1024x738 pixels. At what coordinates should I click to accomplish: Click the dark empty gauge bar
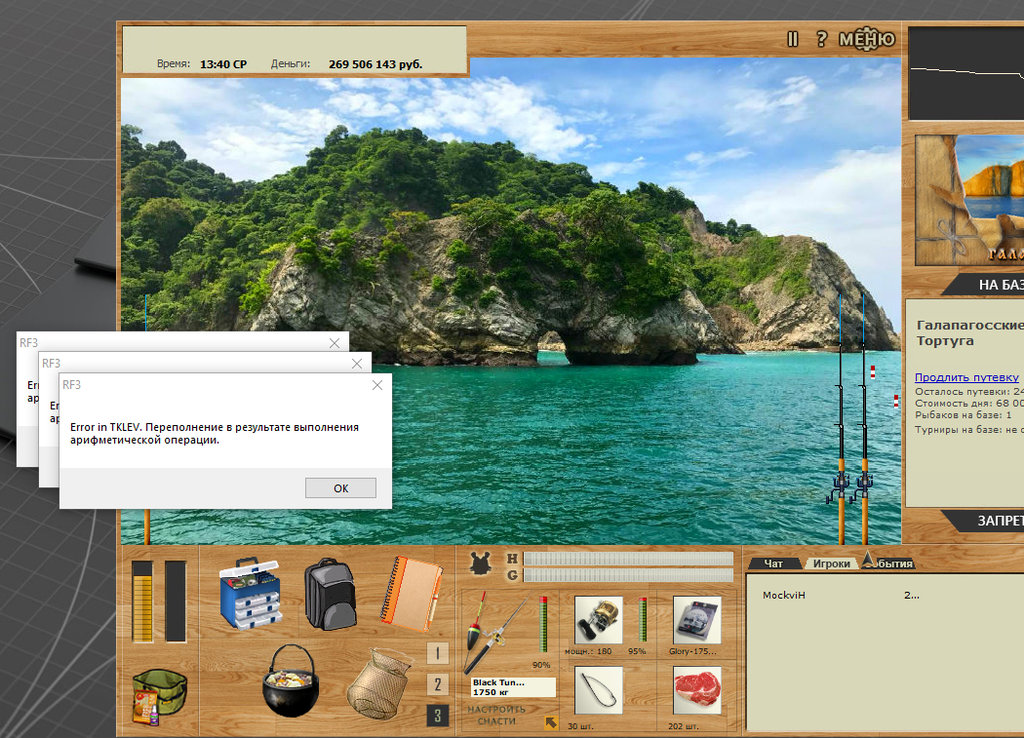click(175, 602)
